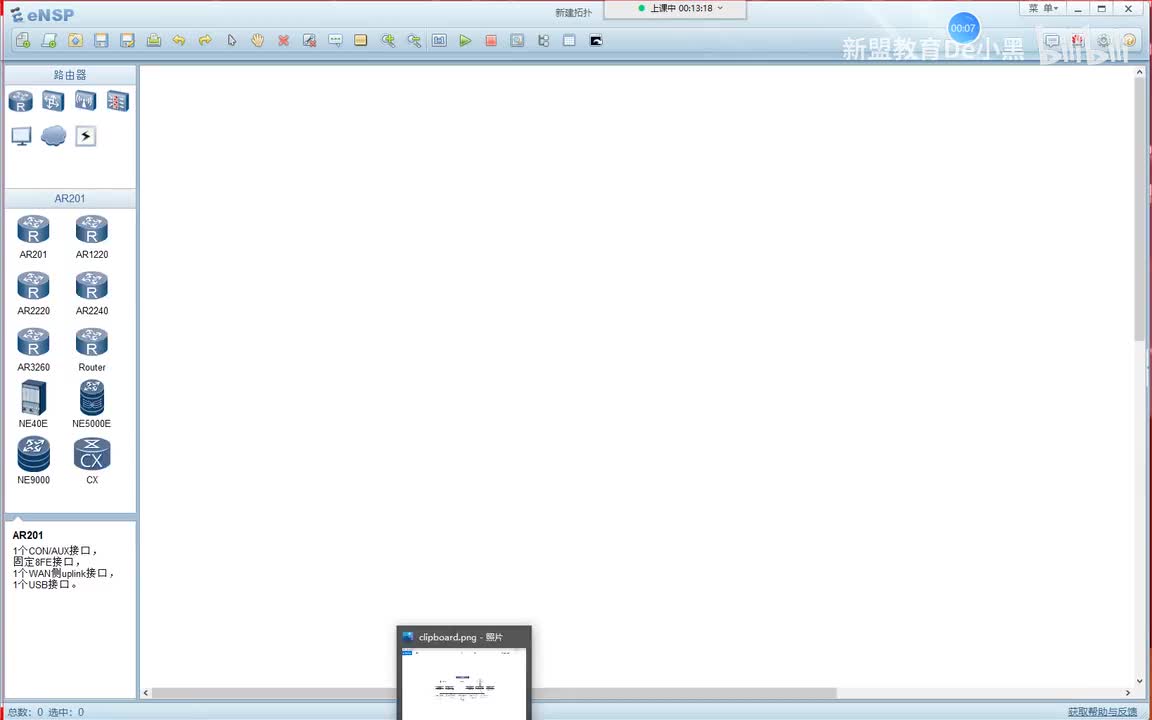The width and height of the screenshot is (1152, 720).
Task: Select the hand pan tool
Action: click(x=257, y=40)
